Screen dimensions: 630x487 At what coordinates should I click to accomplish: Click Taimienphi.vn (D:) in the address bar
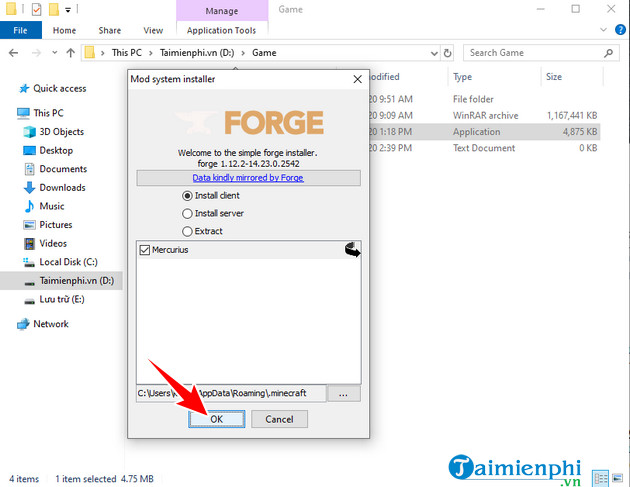coord(197,53)
